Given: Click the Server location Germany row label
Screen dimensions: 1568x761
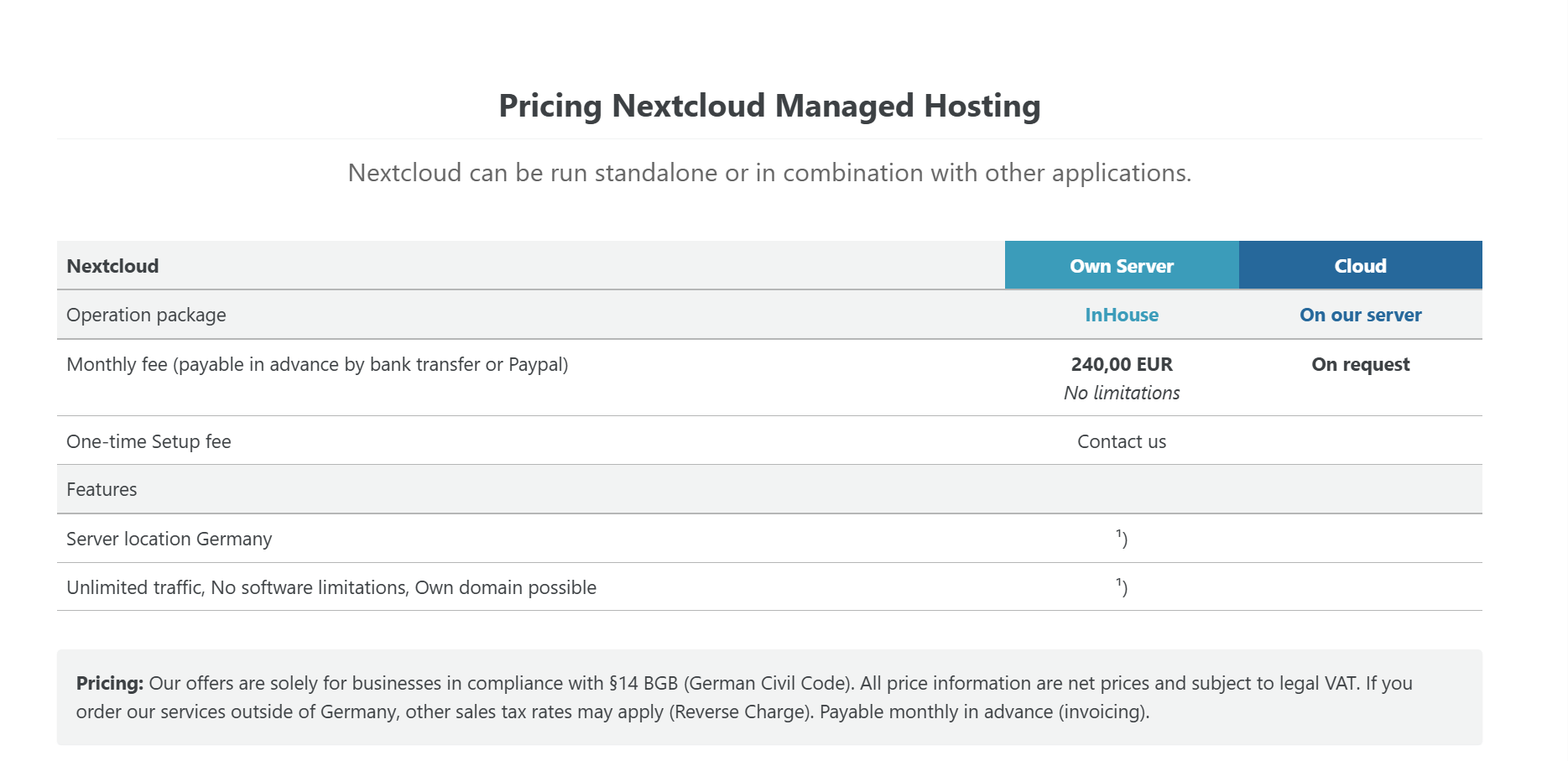Looking at the screenshot, I should tap(169, 539).
